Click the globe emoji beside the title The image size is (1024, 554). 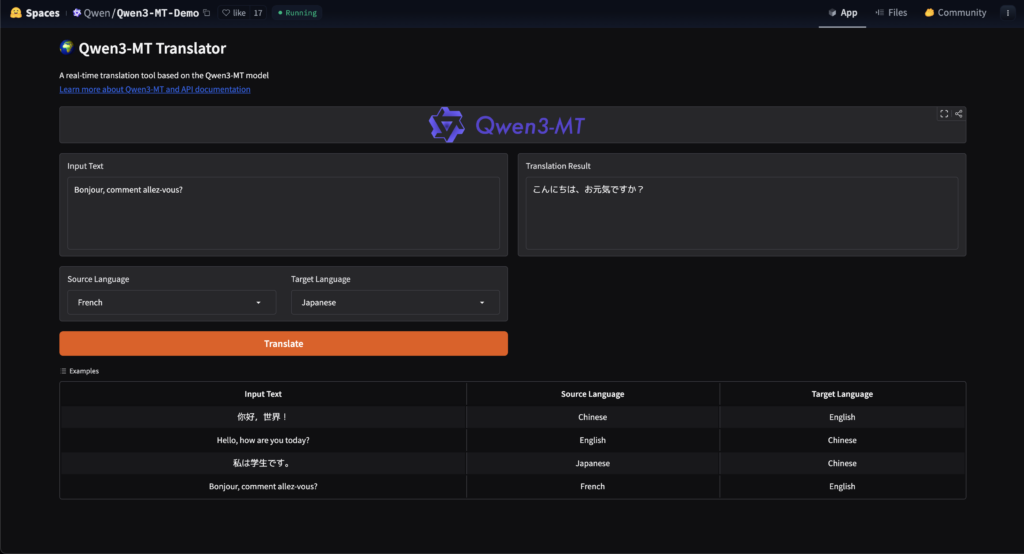67,47
